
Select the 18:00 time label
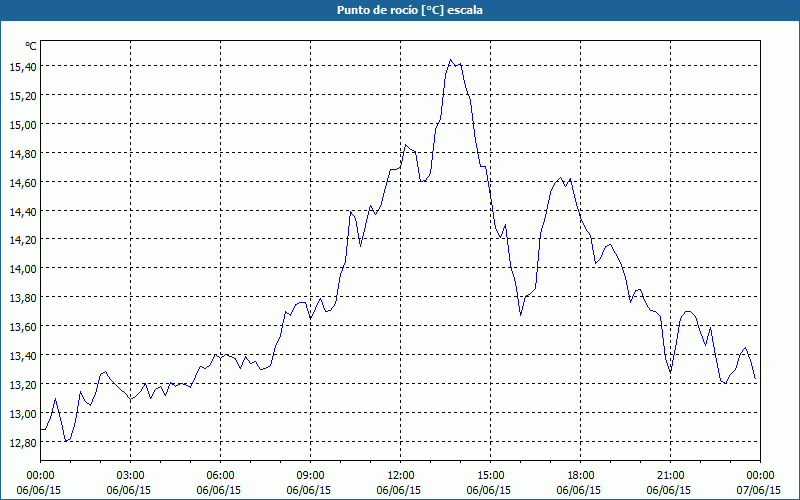click(581, 476)
